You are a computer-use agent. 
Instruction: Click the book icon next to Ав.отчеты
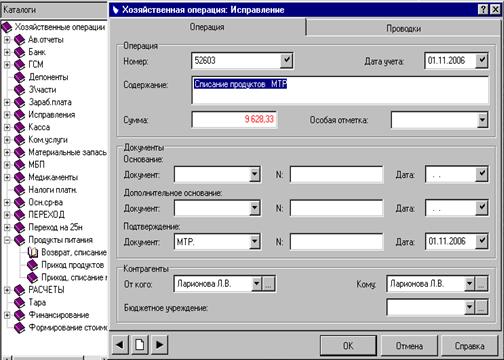point(19,40)
